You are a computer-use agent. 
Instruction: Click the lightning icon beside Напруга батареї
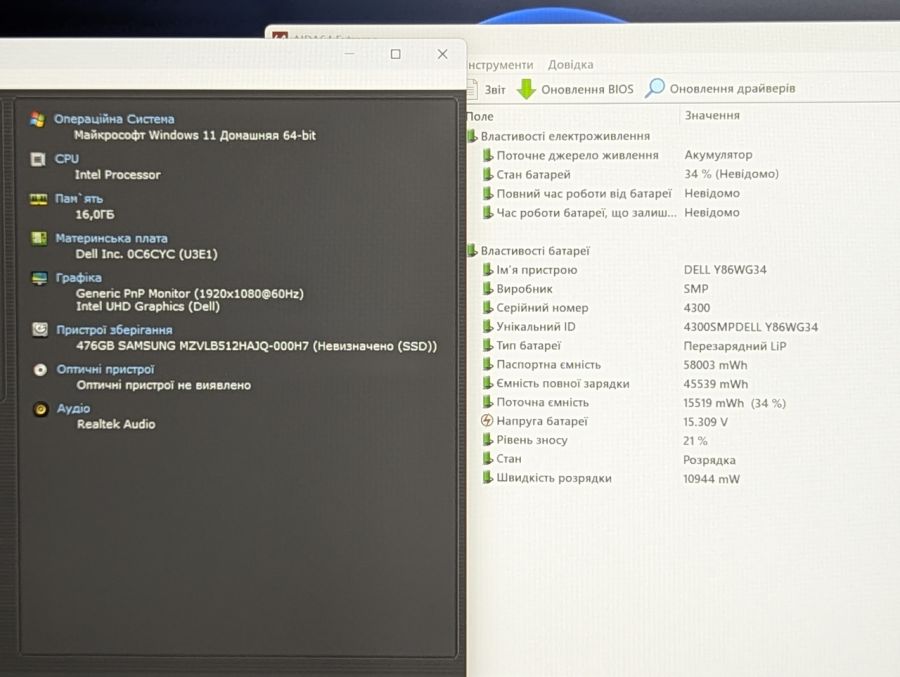click(x=487, y=420)
